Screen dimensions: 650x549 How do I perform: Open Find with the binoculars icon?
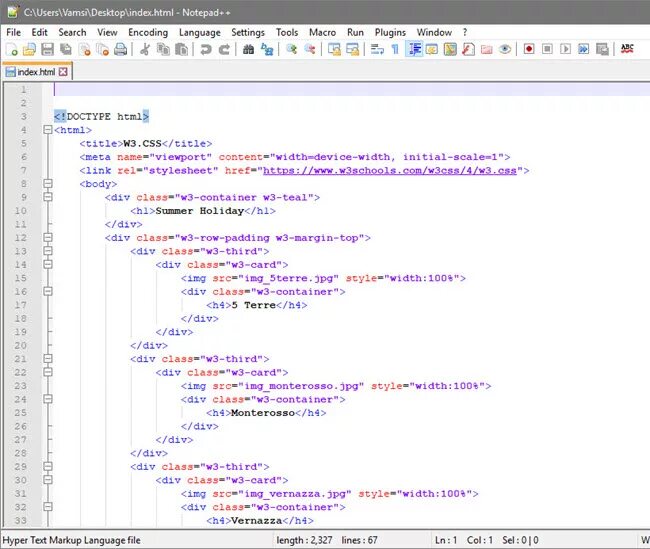[248, 49]
